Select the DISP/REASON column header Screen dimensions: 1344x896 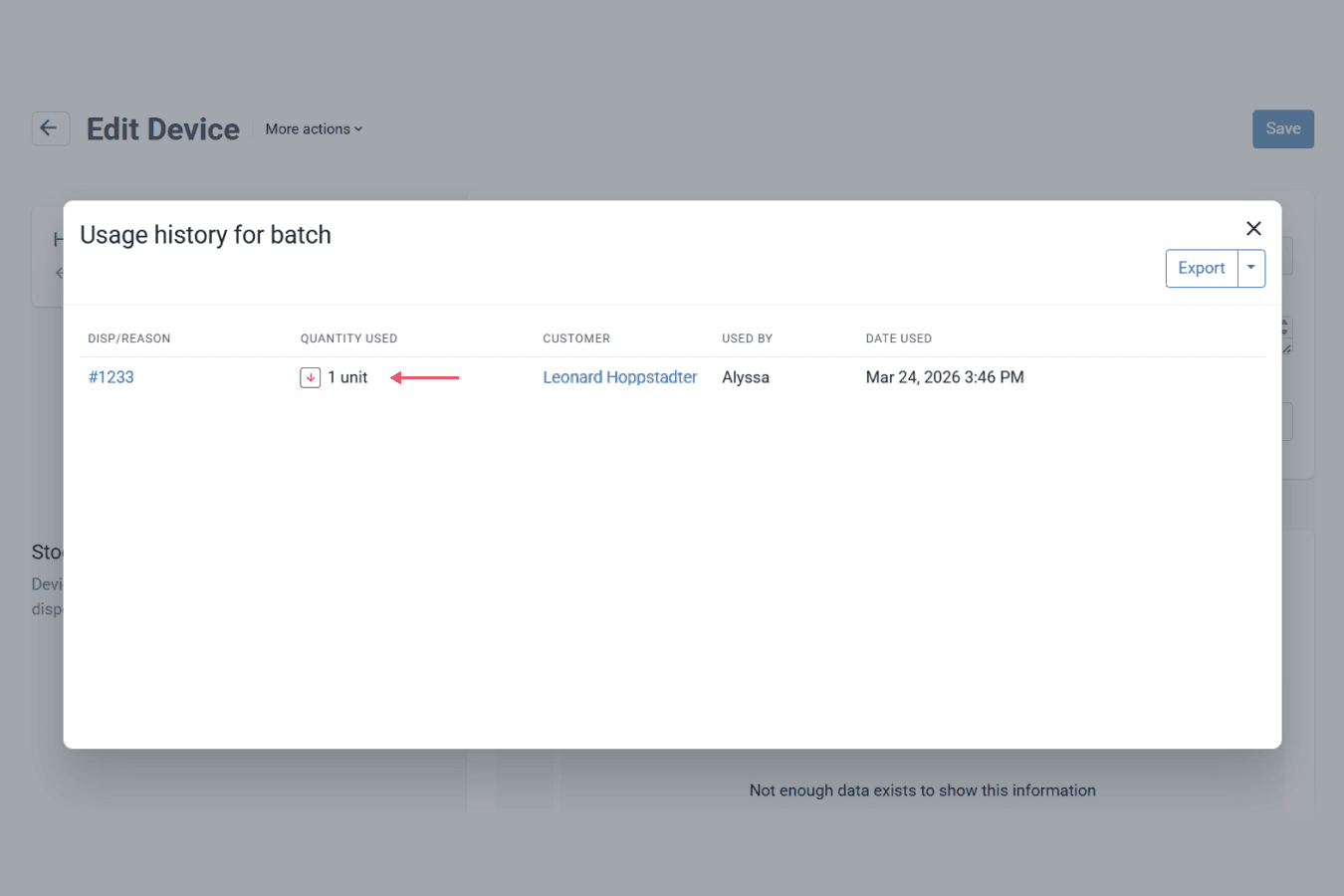point(129,338)
